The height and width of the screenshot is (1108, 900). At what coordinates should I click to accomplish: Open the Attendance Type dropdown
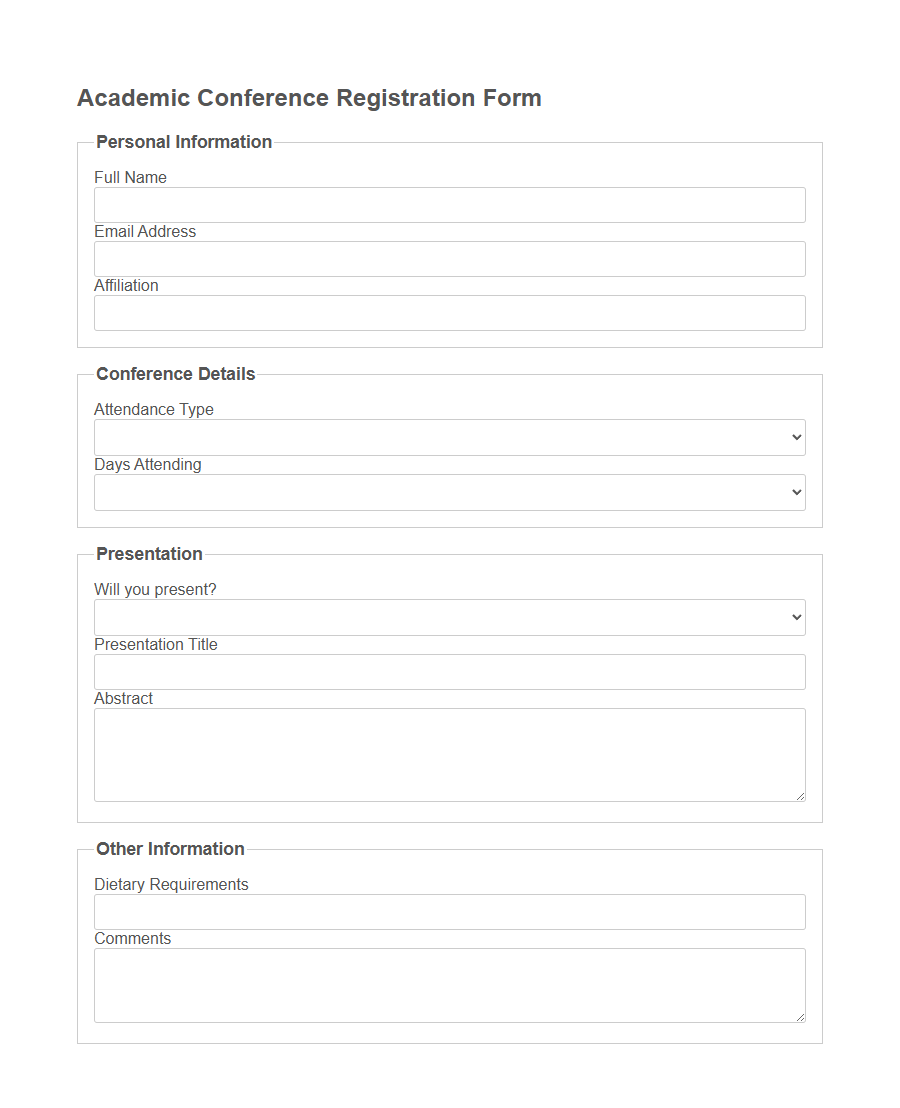[449, 437]
